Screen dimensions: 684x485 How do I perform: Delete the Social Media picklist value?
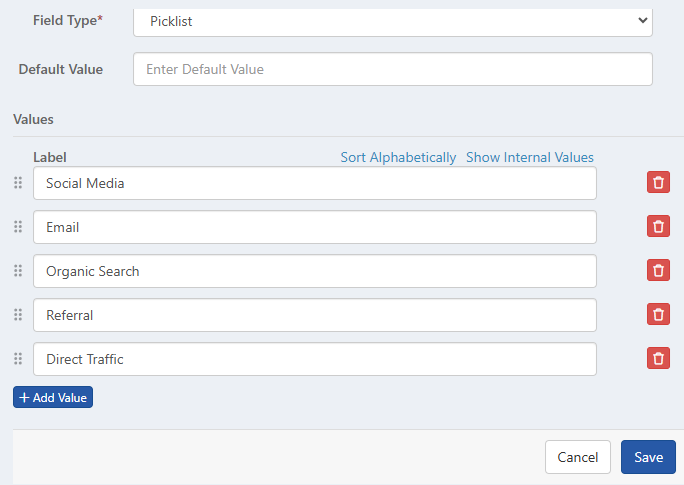pyautogui.click(x=658, y=182)
